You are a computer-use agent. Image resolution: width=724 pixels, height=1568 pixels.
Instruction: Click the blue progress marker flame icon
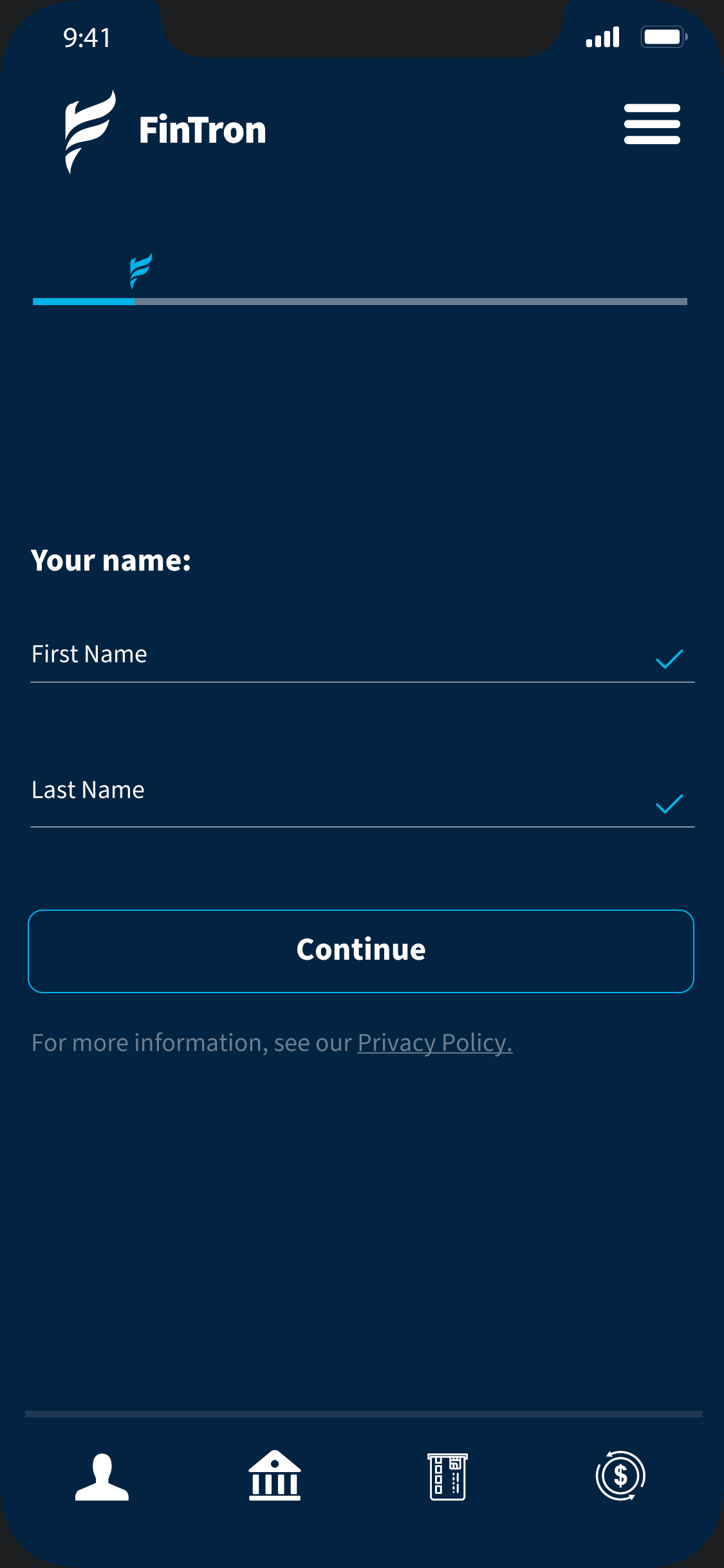point(140,270)
